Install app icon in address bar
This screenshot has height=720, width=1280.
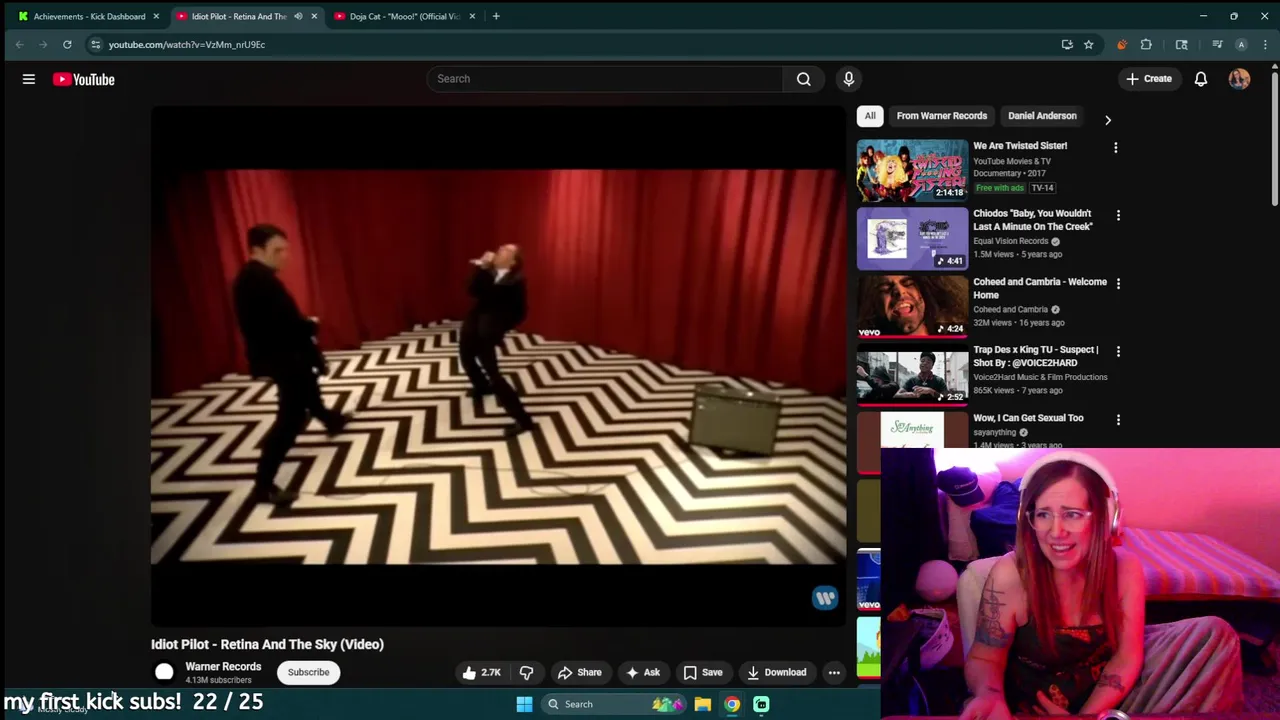1067,44
